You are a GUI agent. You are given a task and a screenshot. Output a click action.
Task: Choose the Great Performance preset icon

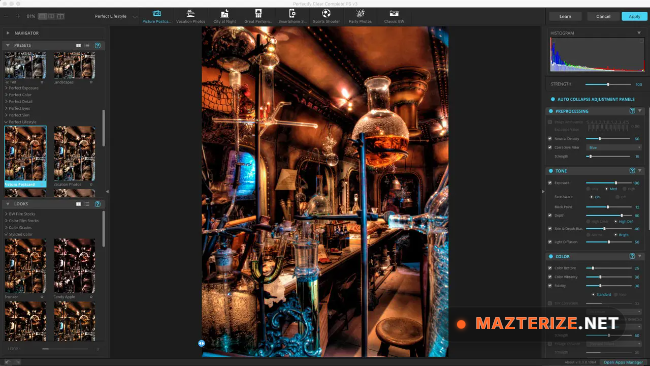258,14
